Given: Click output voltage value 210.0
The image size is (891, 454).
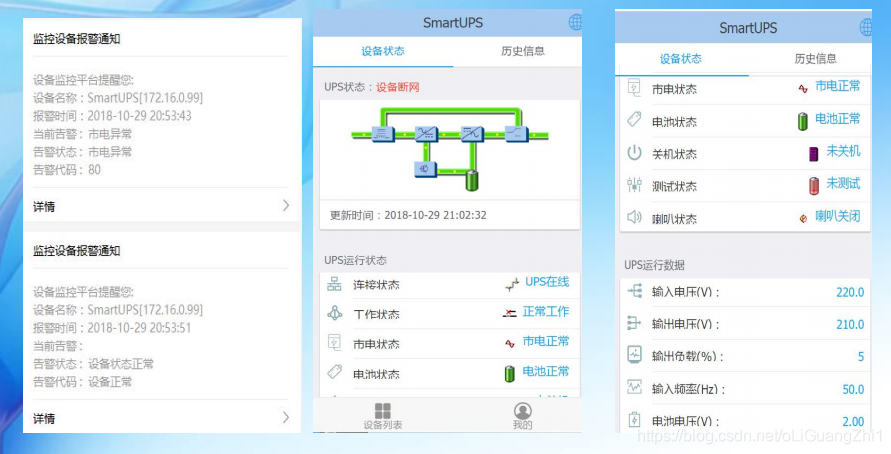Looking at the screenshot, I should click(850, 324).
